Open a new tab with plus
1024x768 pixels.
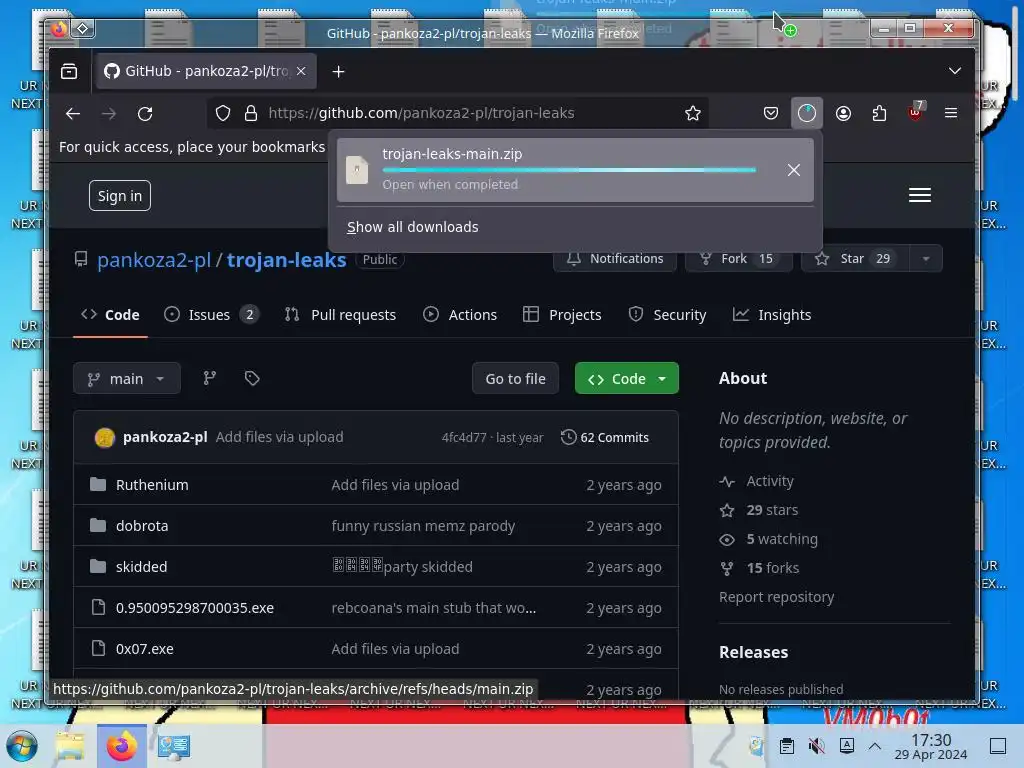click(338, 71)
